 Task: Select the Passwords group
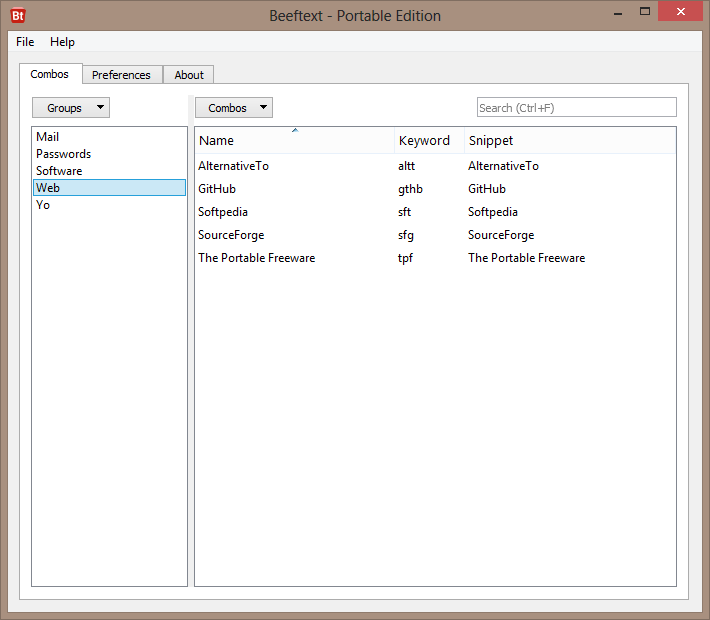pos(64,154)
